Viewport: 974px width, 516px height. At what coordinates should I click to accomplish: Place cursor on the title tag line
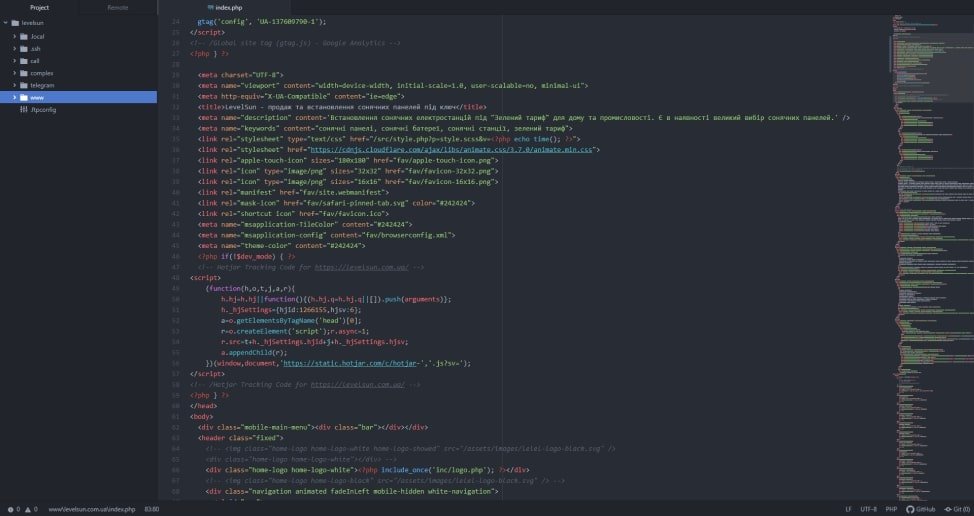[342, 107]
